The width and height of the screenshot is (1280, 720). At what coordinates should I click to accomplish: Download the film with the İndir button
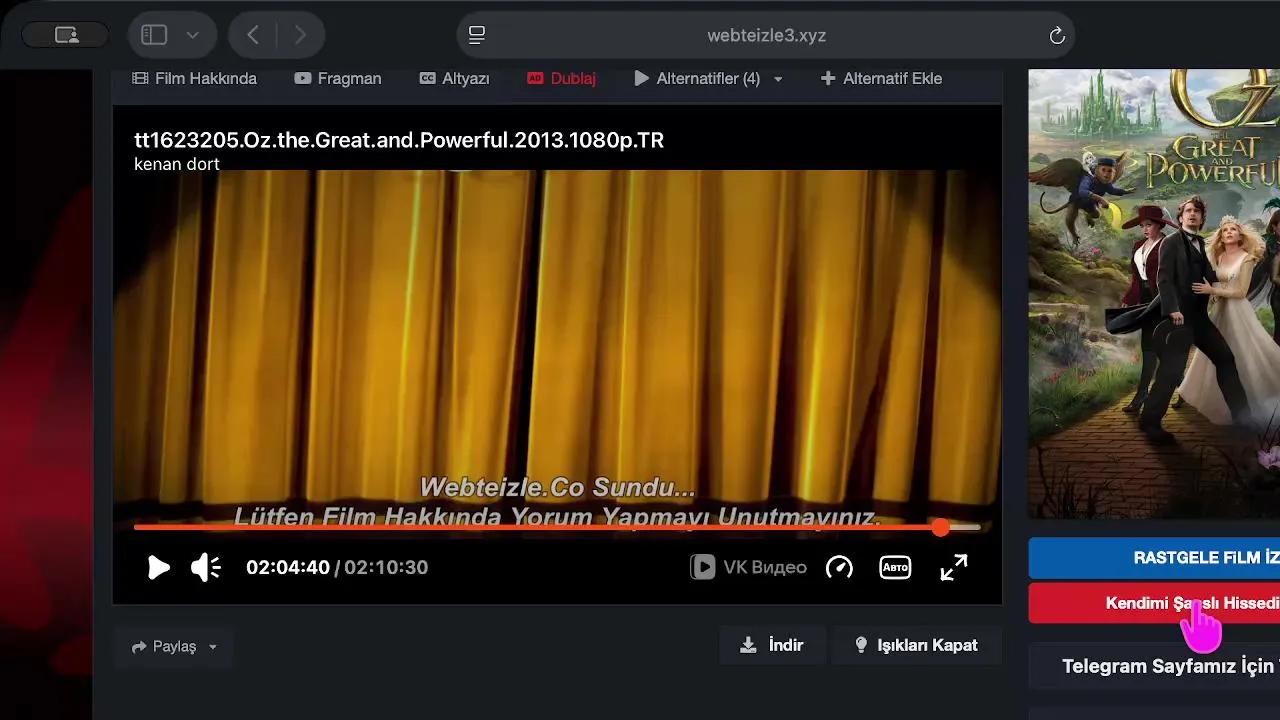coord(771,645)
